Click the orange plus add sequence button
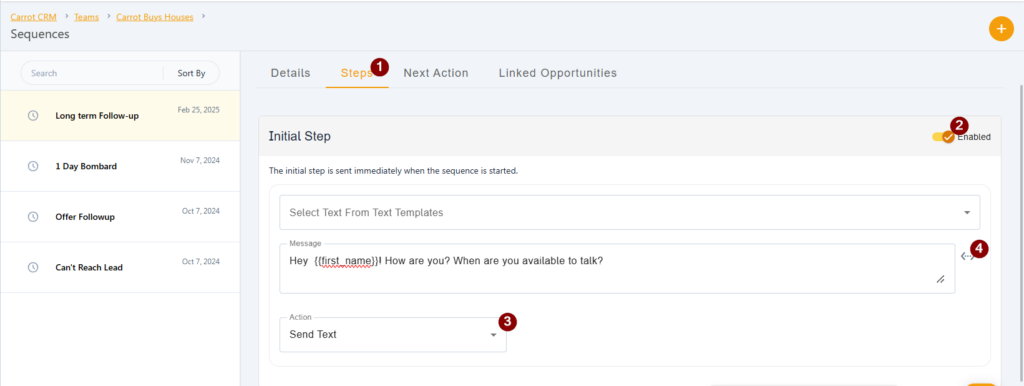The height and width of the screenshot is (386, 1024). [1001, 29]
